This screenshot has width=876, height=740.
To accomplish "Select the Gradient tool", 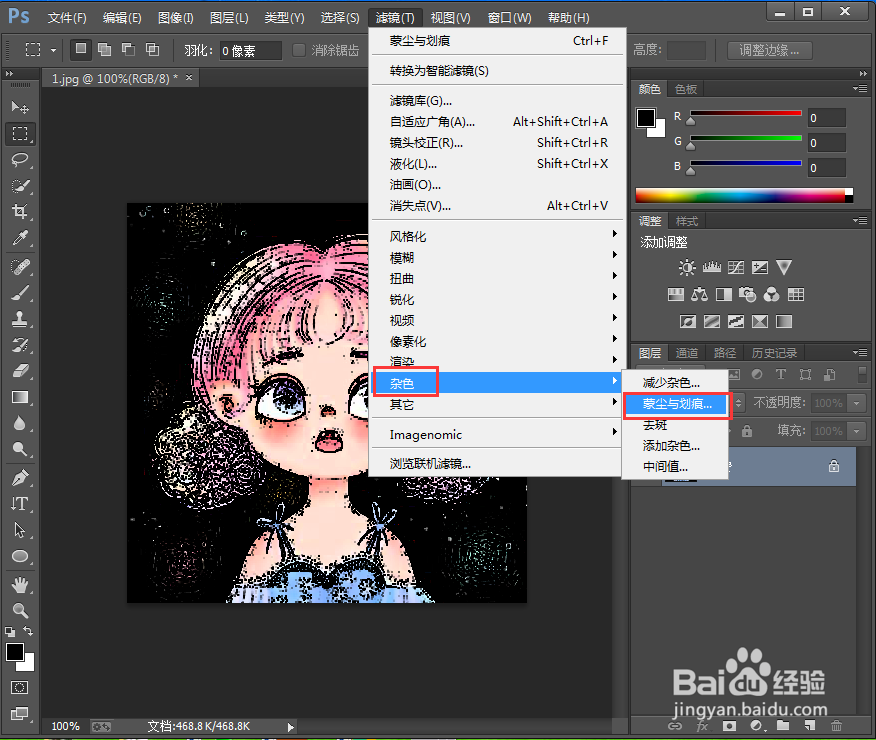I will [20, 397].
